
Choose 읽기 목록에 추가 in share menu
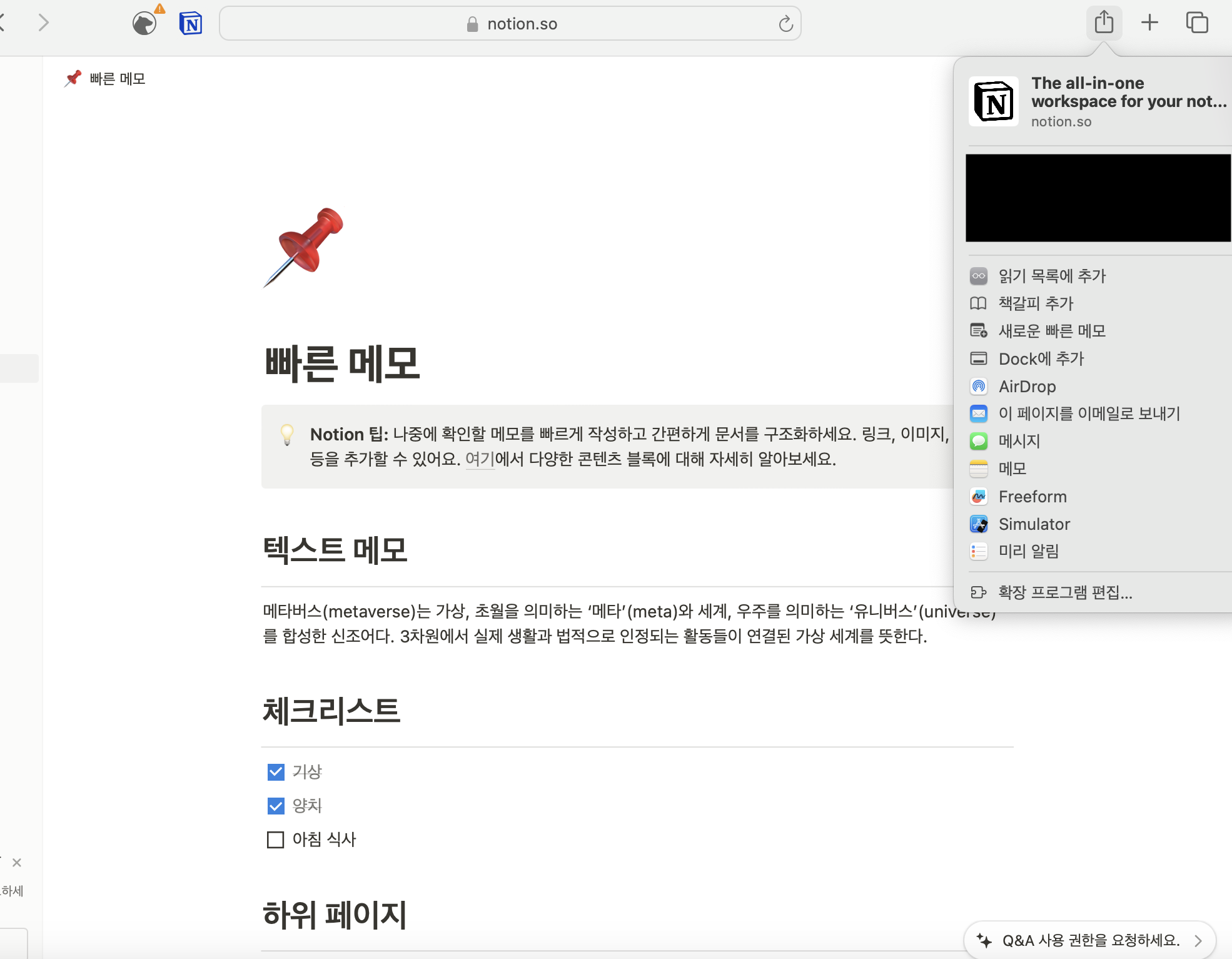pyautogui.click(x=1052, y=276)
